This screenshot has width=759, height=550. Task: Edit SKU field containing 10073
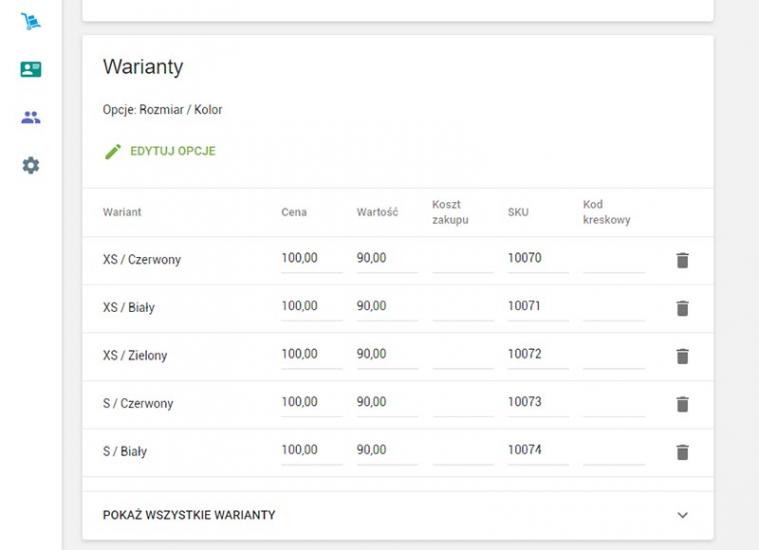pos(537,402)
